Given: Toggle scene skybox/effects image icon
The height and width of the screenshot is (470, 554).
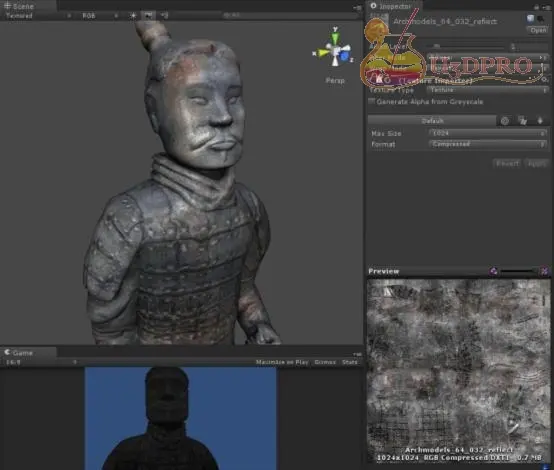Looking at the screenshot, I should pos(148,16).
